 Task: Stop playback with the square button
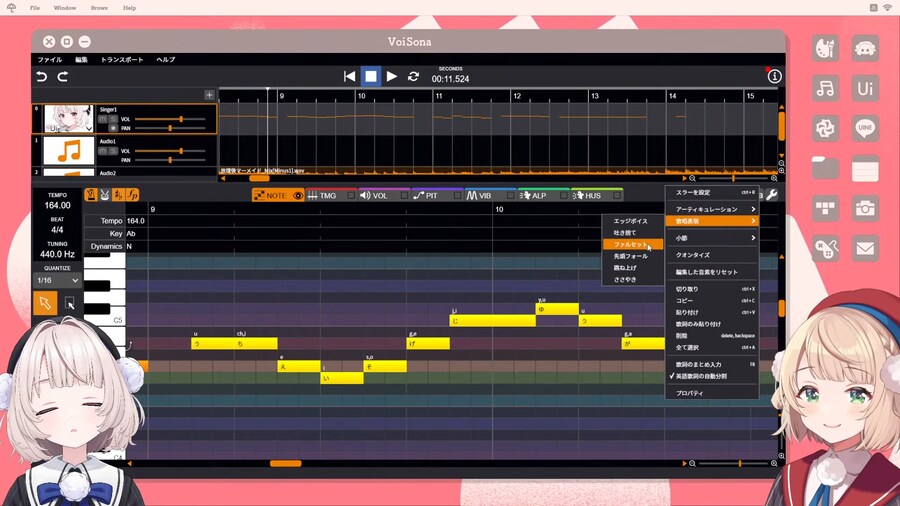(x=371, y=76)
